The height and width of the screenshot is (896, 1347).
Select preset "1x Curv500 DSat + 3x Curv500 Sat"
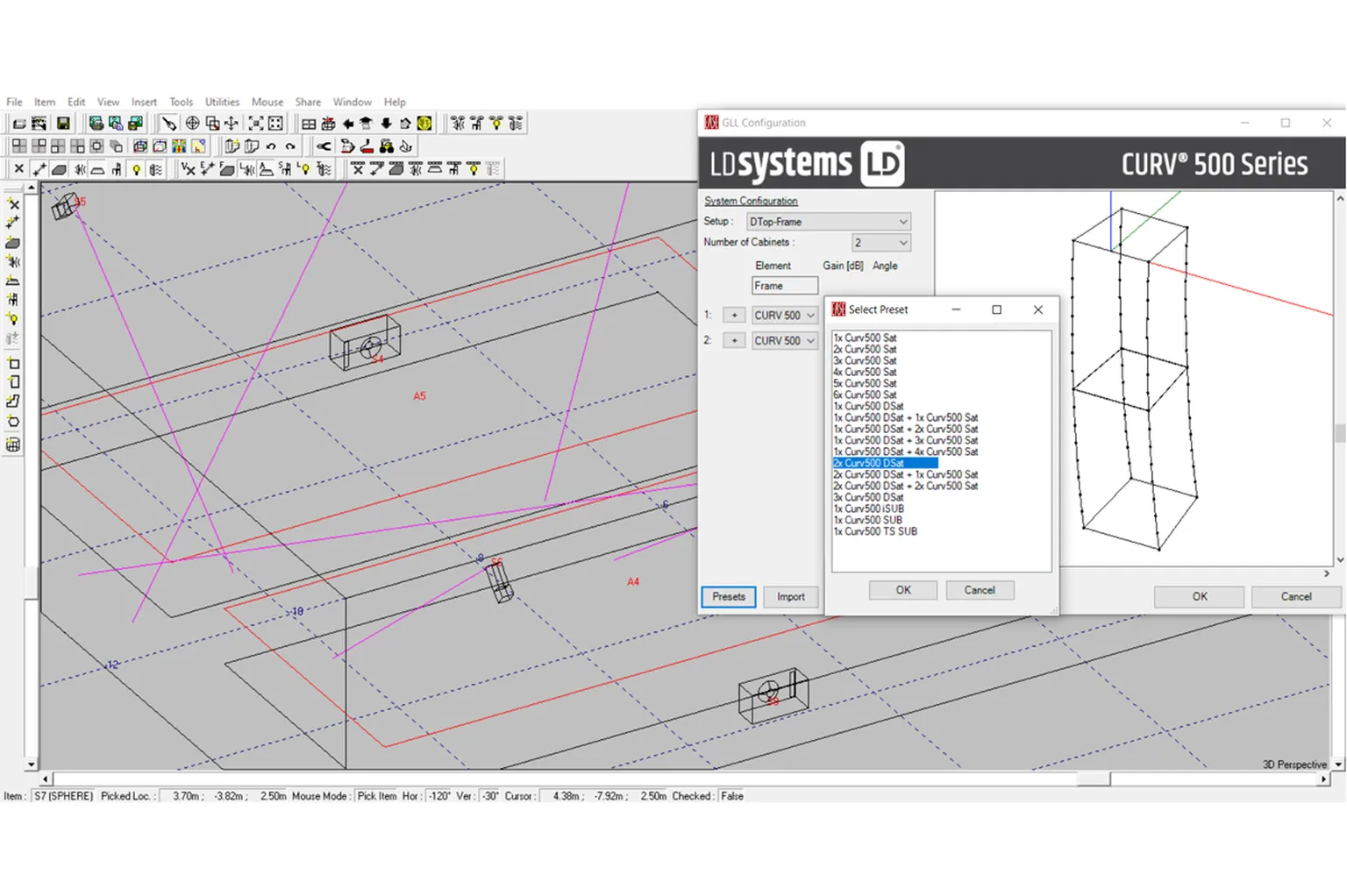906,440
